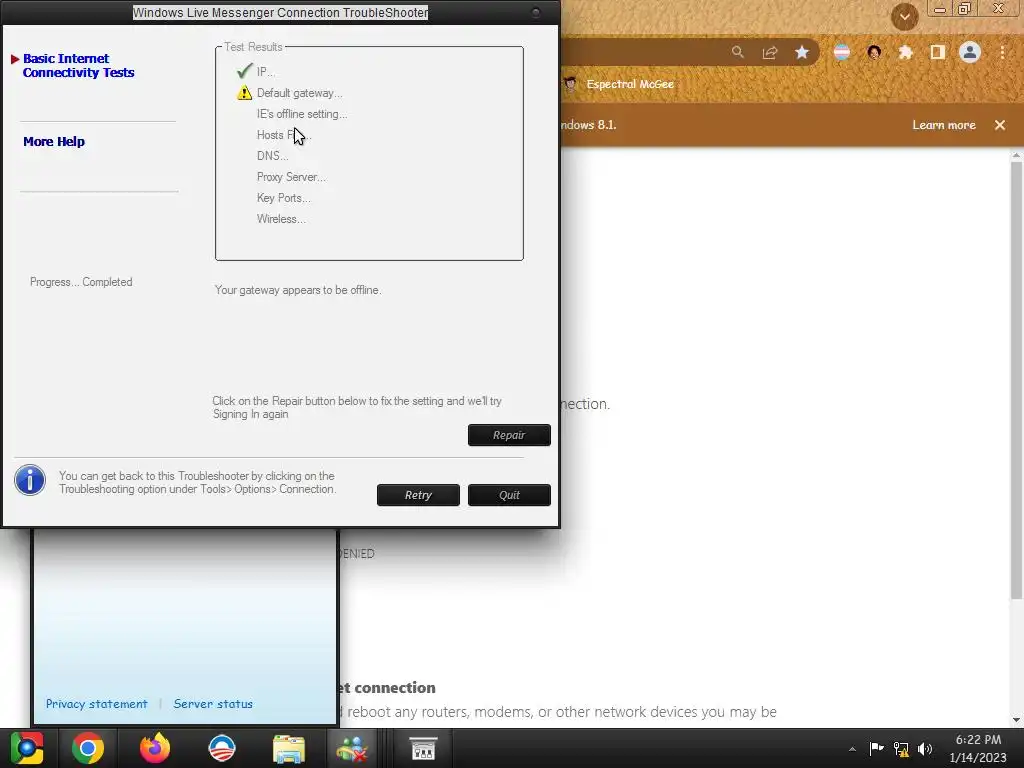1024x768 pixels.
Task: Click the Chrome search magnifier icon
Action: click(737, 52)
